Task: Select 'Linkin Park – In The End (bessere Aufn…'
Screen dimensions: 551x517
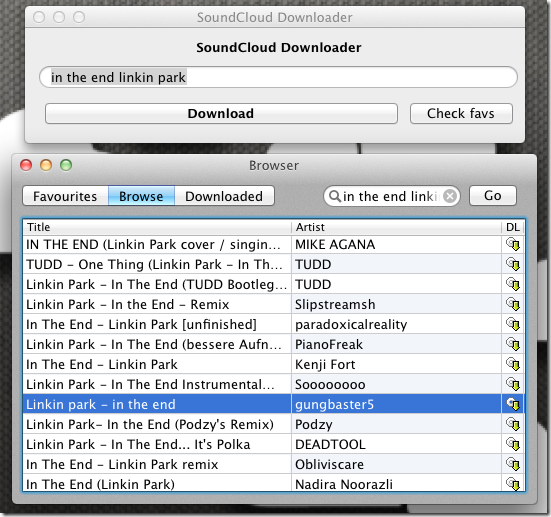Action: [x=154, y=344]
